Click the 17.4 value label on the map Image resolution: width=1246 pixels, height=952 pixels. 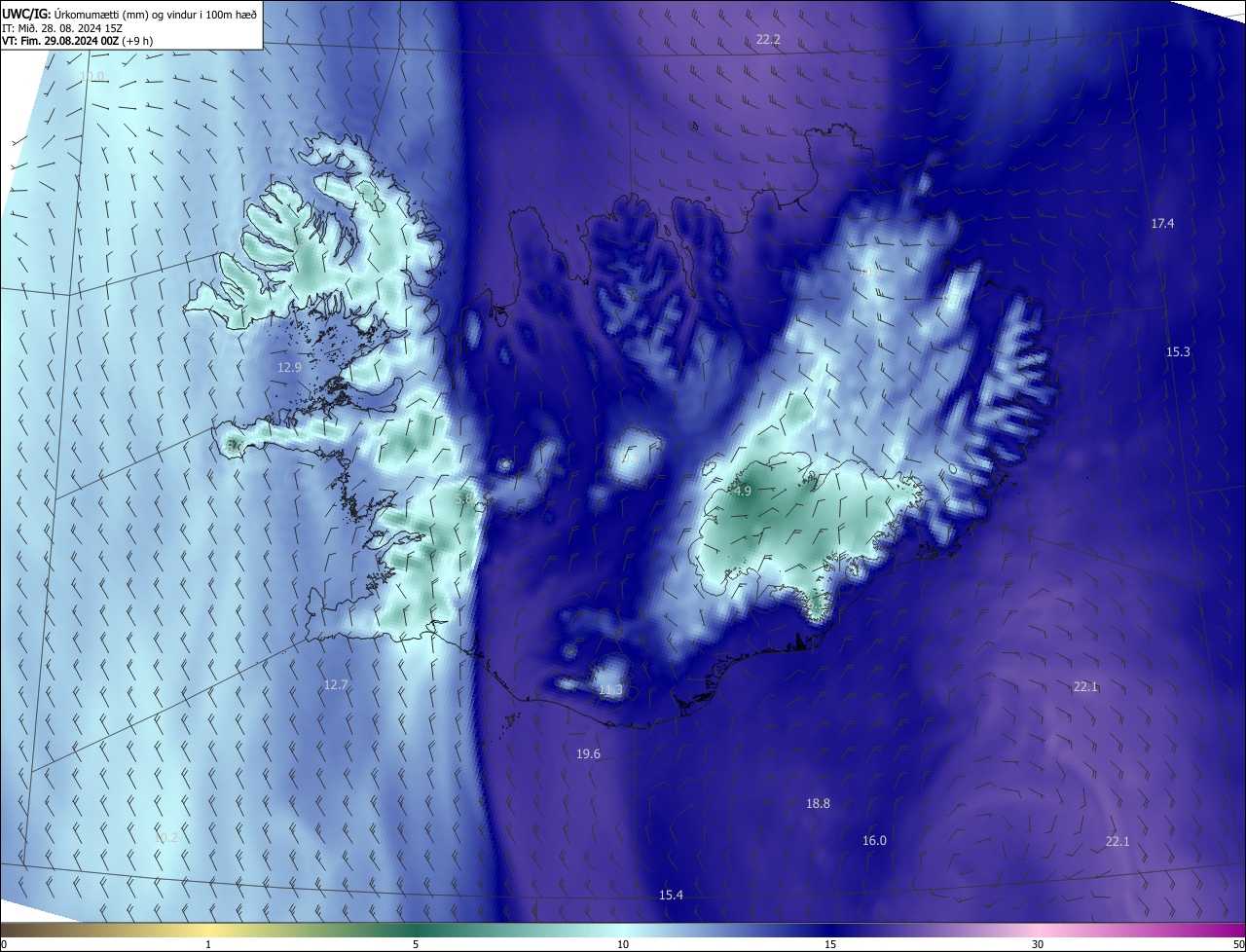[1162, 224]
